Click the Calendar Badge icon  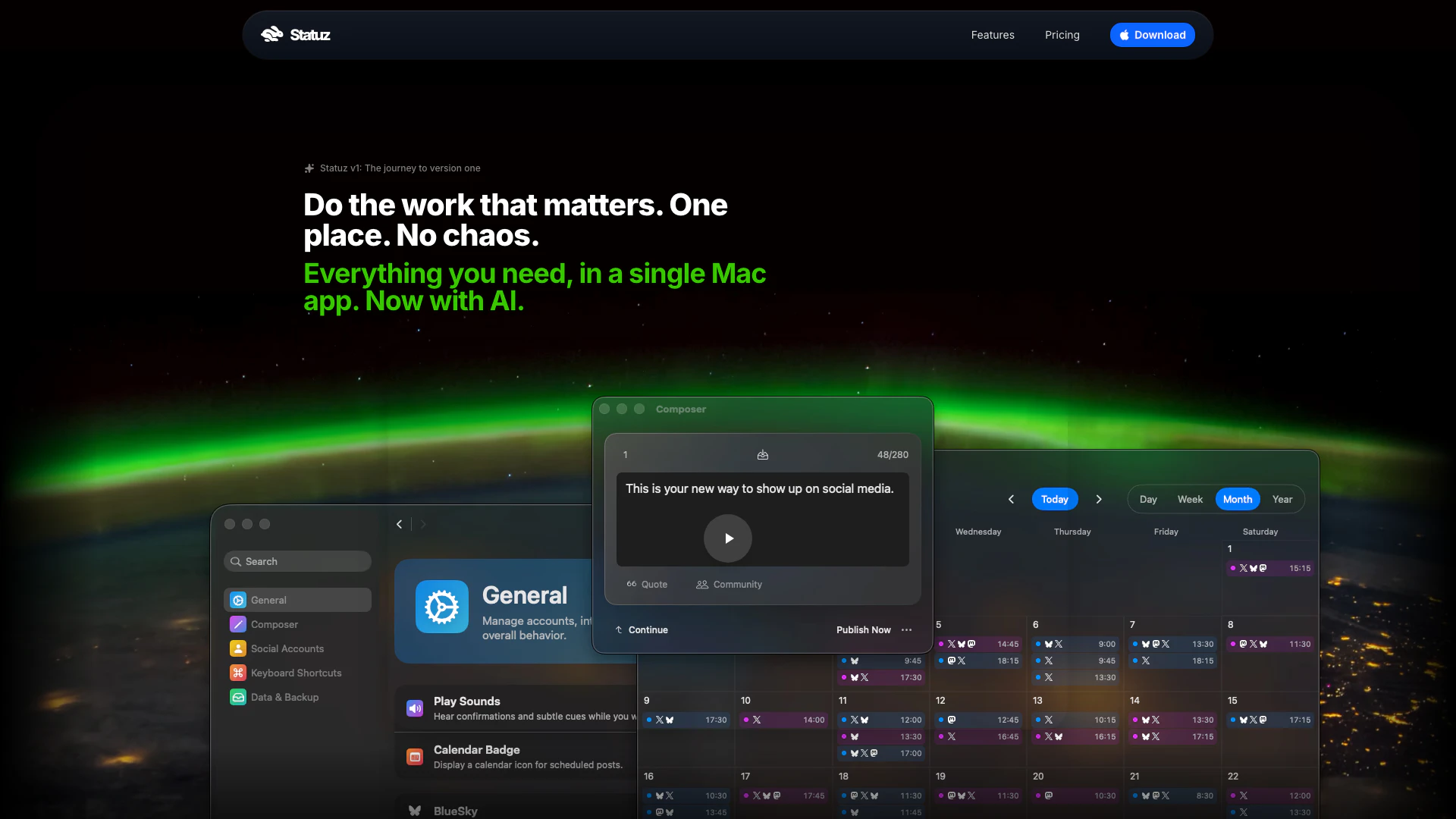click(x=415, y=757)
